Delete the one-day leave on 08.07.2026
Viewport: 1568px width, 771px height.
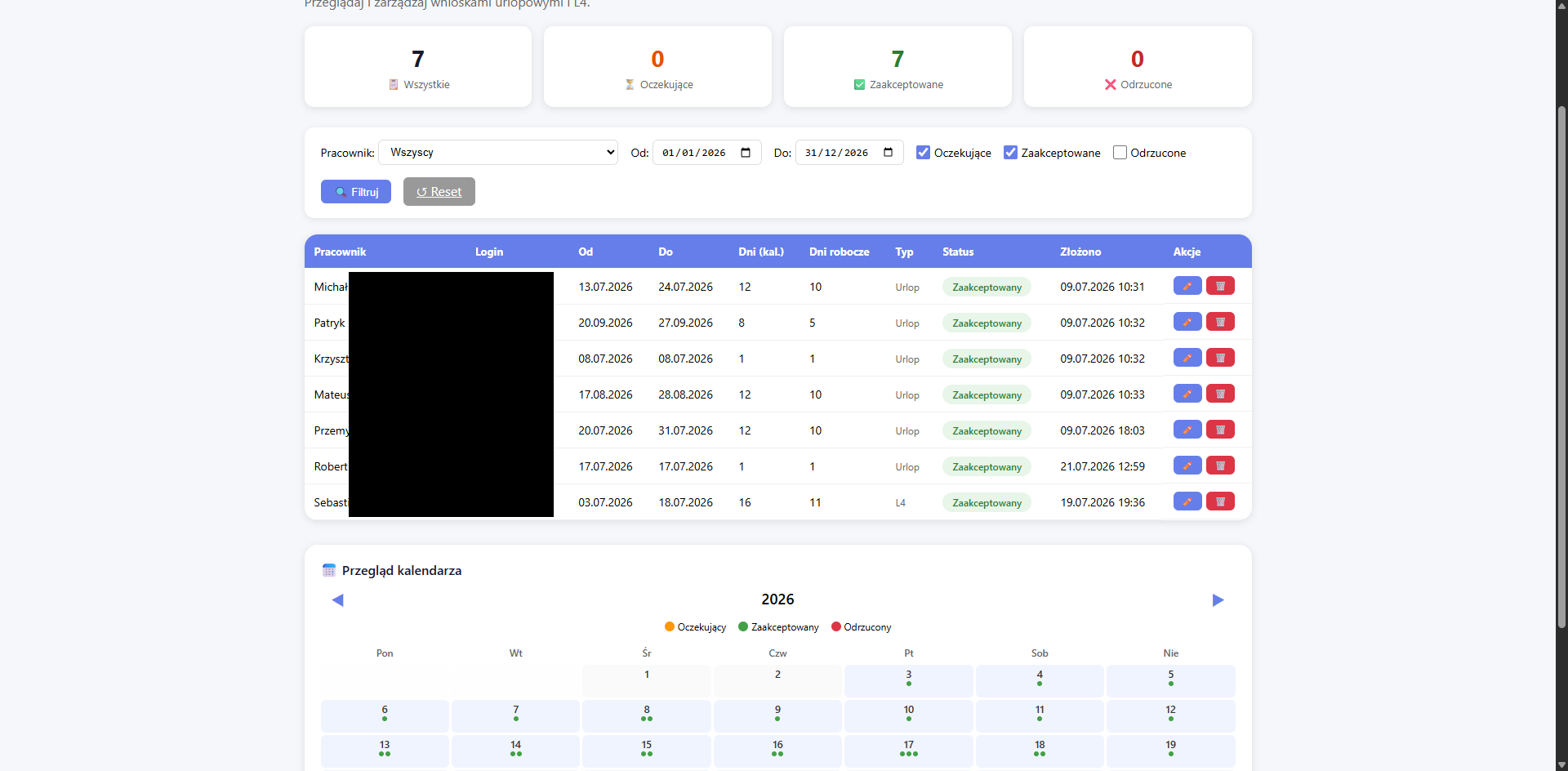(1220, 358)
